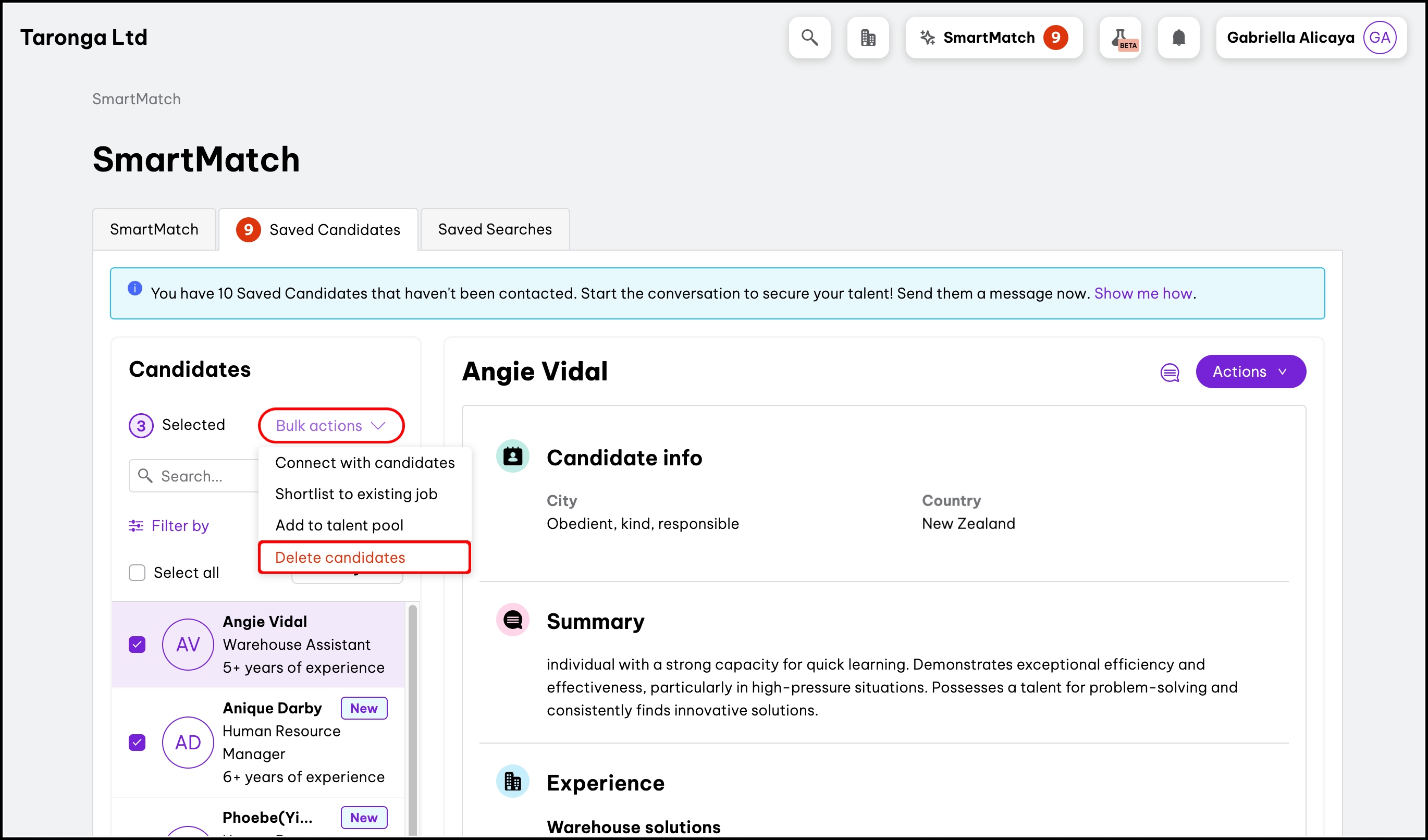This screenshot has height=840, width=1428.
Task: Click the Filter by sliders icon
Action: click(136, 526)
